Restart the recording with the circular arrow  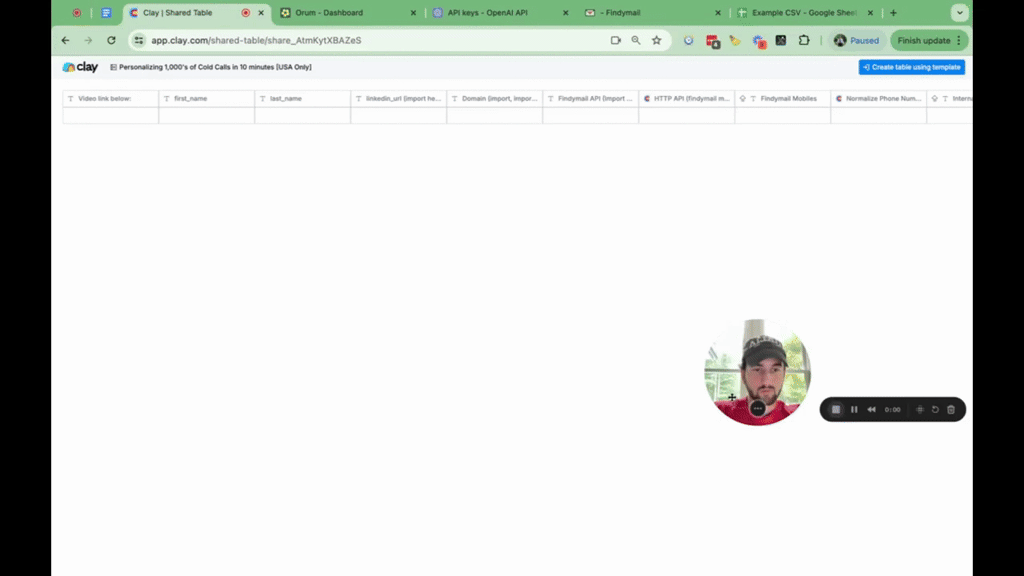[935, 409]
